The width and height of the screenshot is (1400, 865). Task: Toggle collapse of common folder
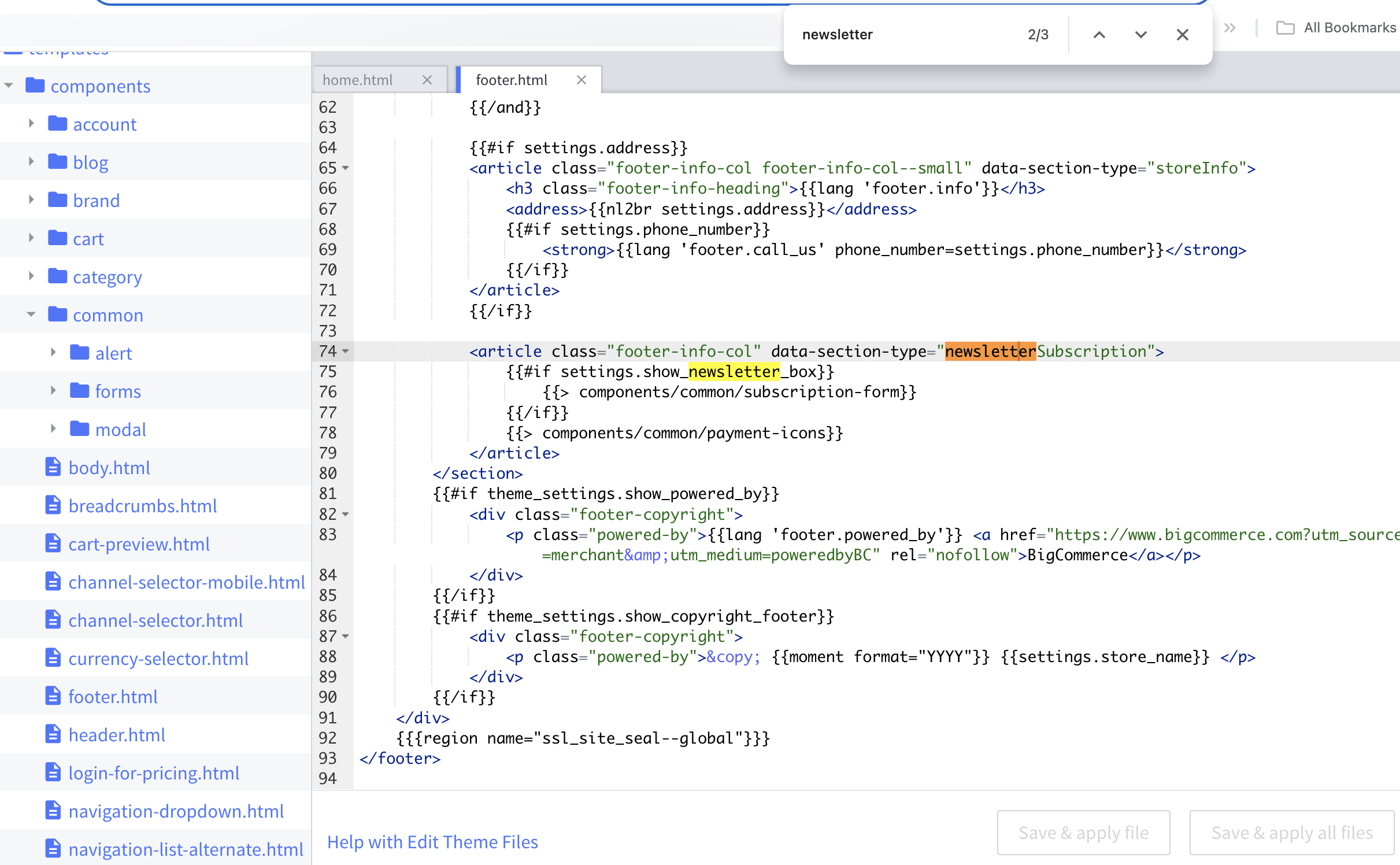click(x=30, y=315)
